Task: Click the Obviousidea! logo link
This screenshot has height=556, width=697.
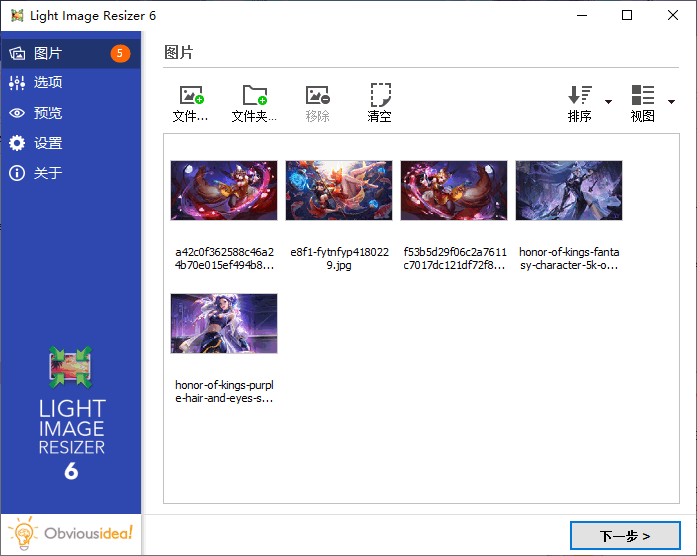Action: click(x=71, y=533)
